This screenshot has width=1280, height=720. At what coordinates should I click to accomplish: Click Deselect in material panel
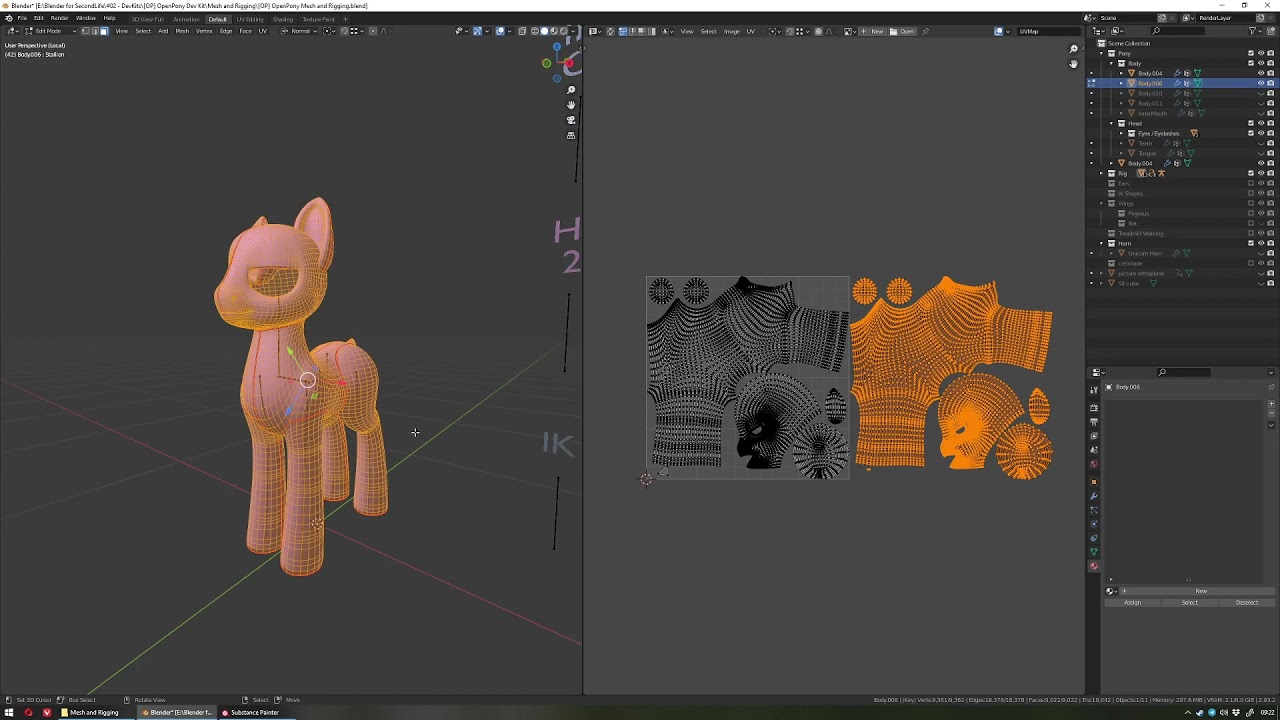point(1246,603)
